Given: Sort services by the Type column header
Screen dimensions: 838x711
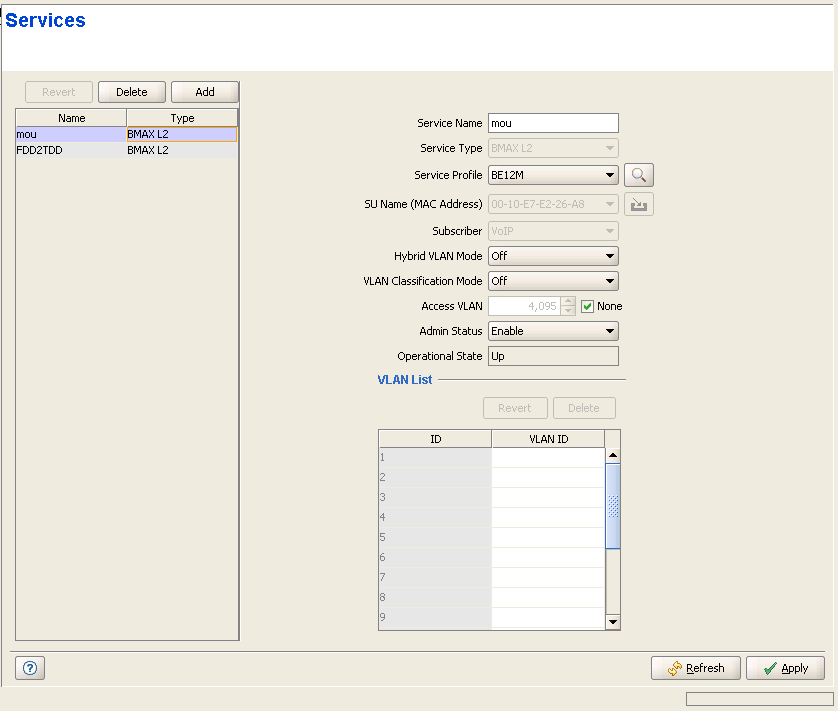Looking at the screenshot, I should [182, 118].
